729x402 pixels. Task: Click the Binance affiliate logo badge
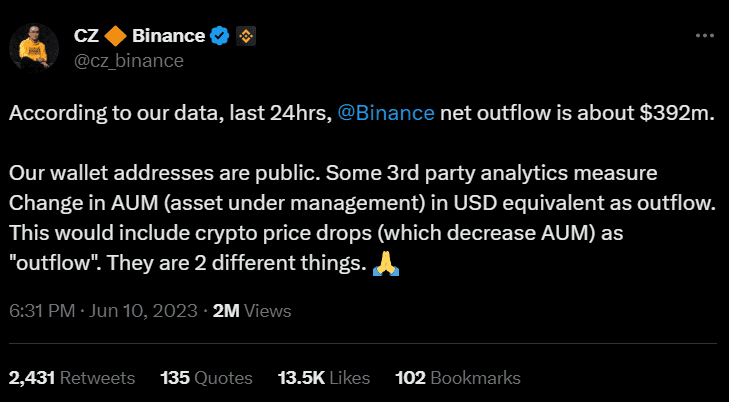pos(245,37)
